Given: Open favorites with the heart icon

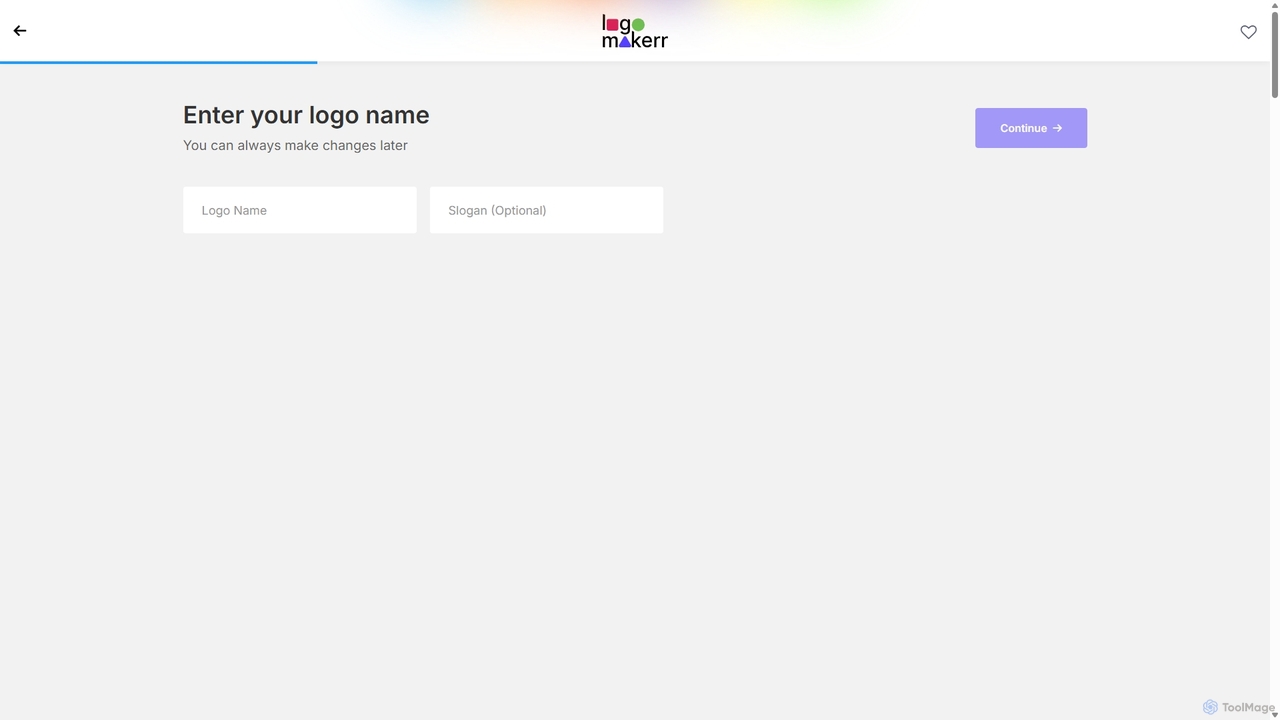Looking at the screenshot, I should click(1248, 32).
